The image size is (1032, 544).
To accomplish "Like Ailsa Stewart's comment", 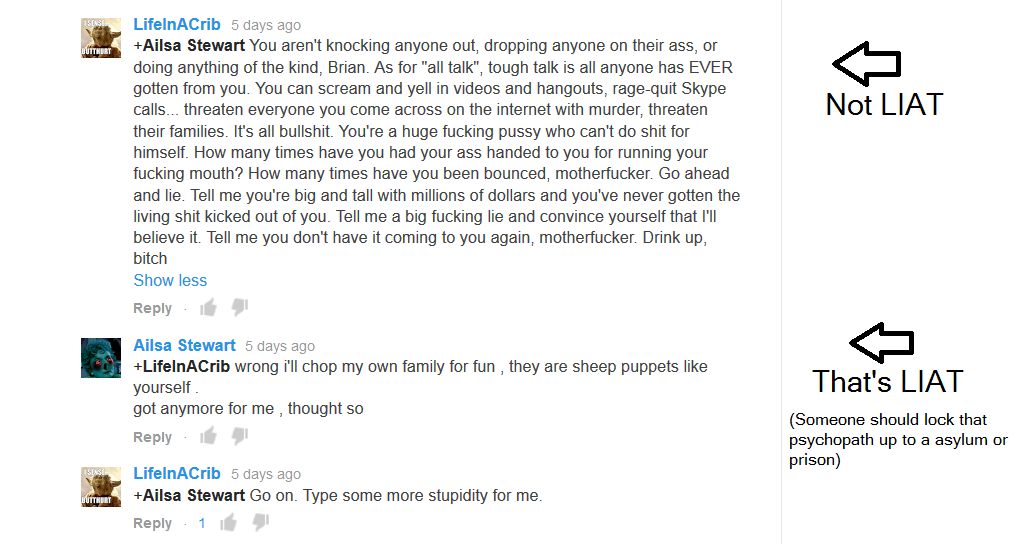I will coord(208,437).
